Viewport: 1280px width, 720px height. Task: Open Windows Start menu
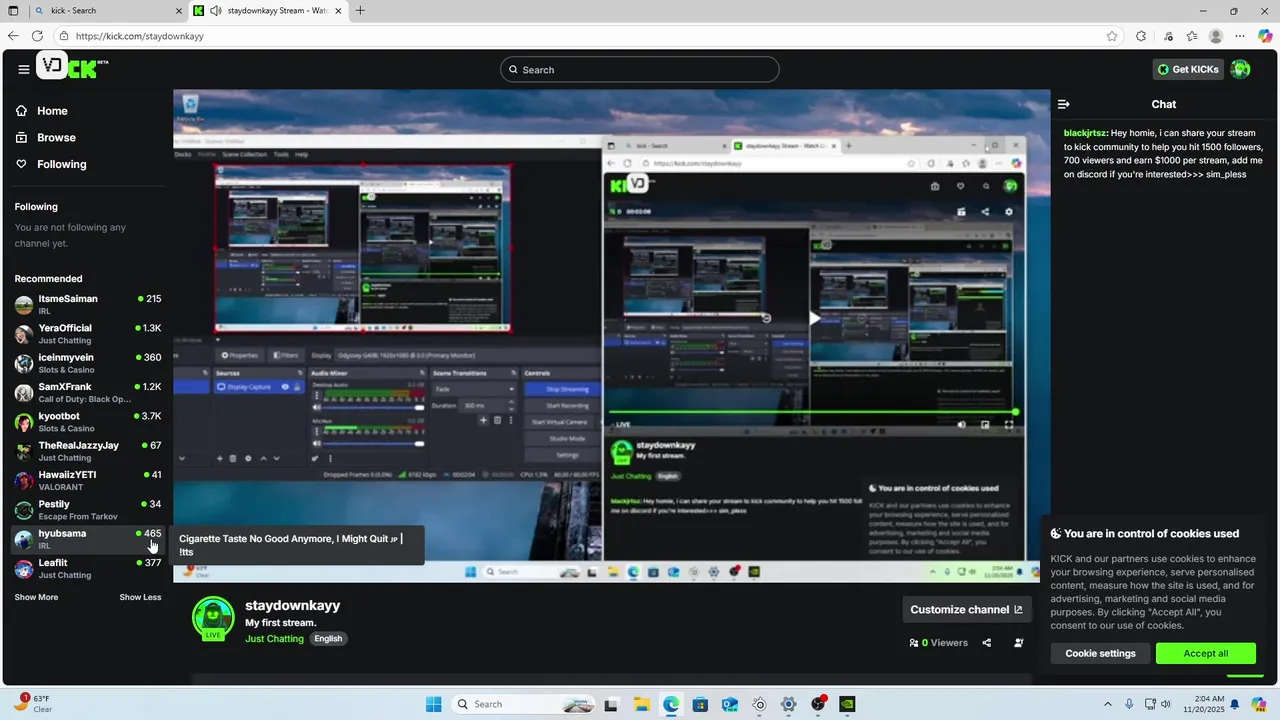pyautogui.click(x=433, y=704)
